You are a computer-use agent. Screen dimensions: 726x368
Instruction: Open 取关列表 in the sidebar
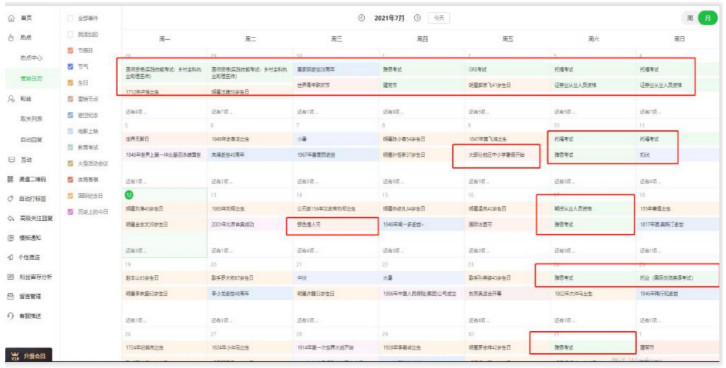click(31, 119)
